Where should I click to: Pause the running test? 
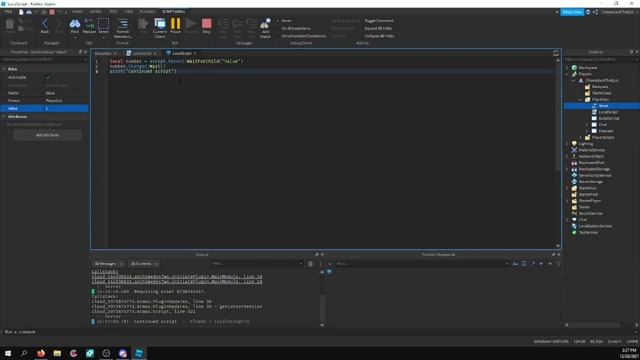176,26
